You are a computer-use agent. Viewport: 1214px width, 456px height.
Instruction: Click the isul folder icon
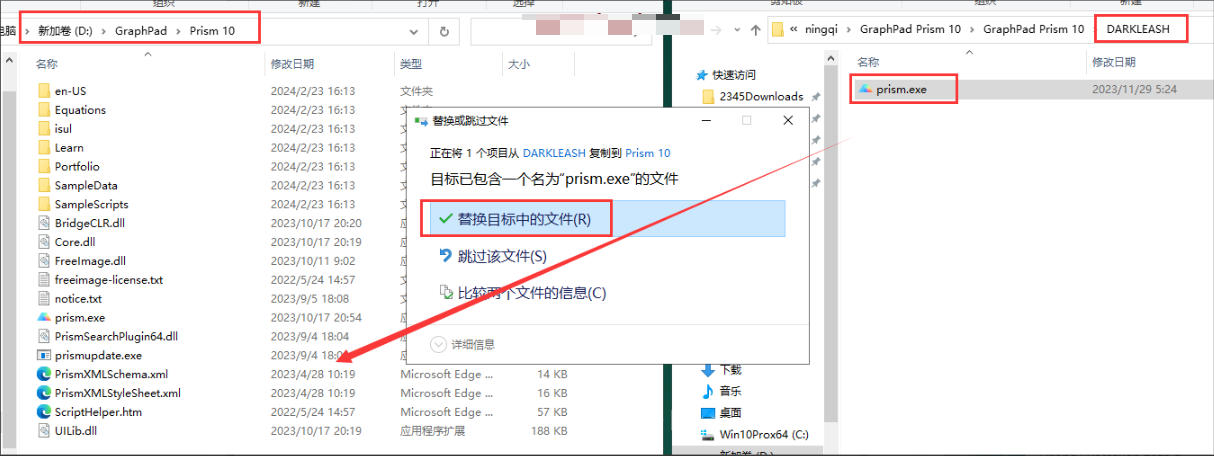pyautogui.click(x=44, y=129)
